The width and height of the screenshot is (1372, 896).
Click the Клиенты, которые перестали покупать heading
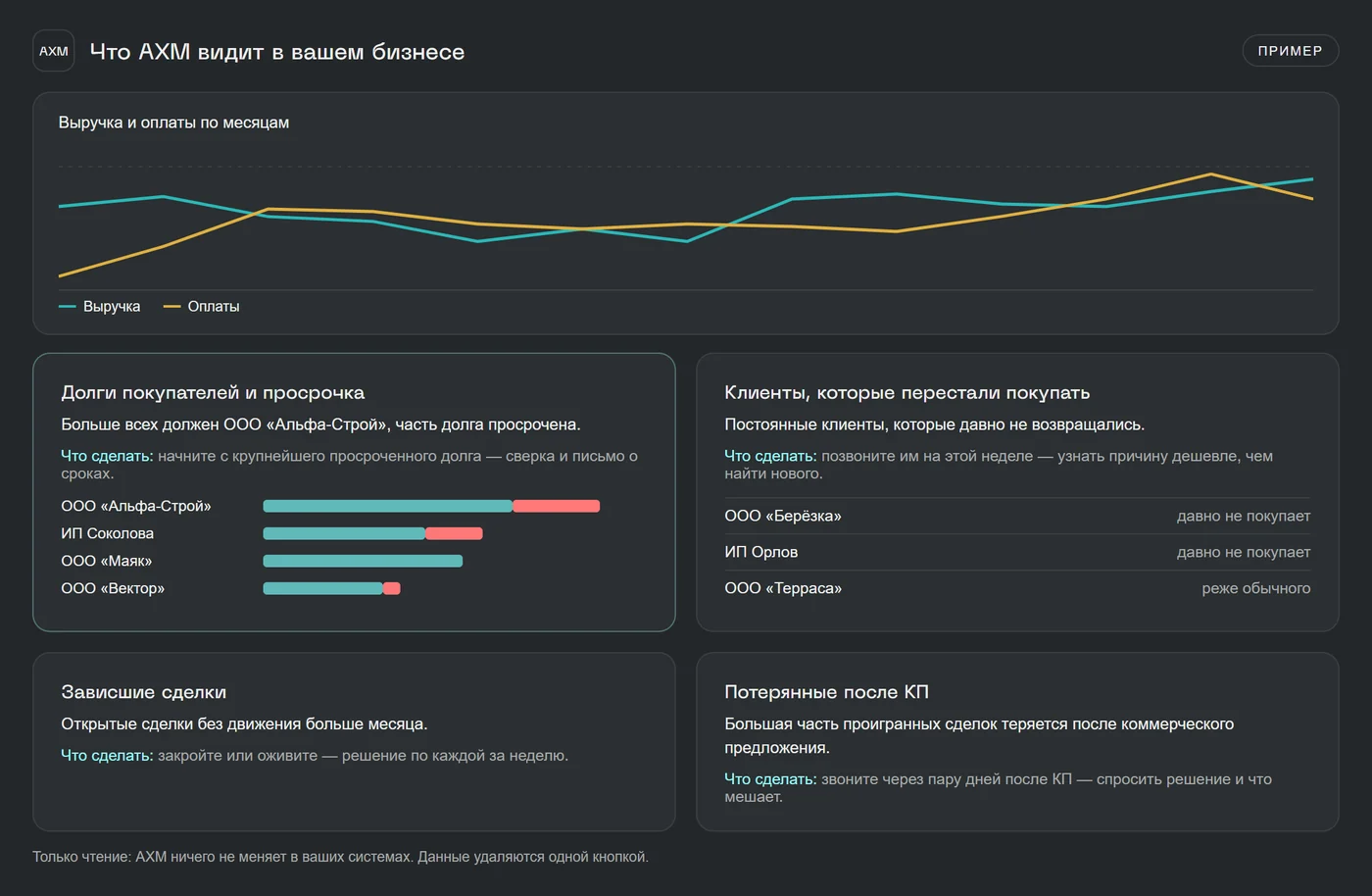click(906, 392)
